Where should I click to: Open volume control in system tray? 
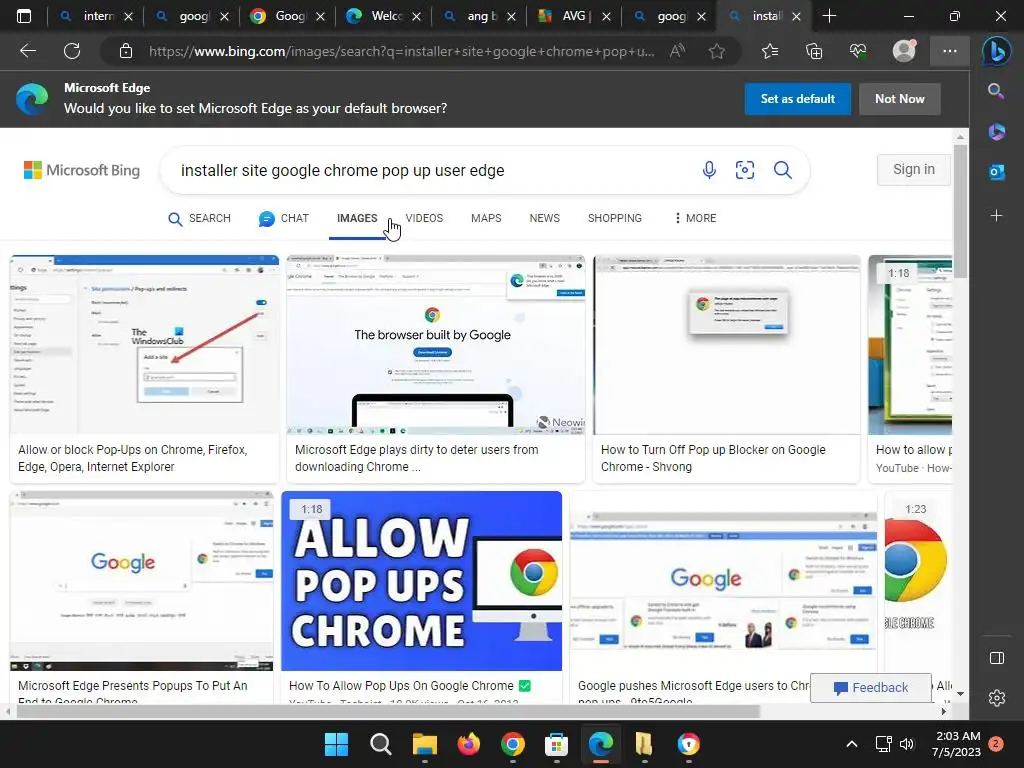[x=906, y=744]
